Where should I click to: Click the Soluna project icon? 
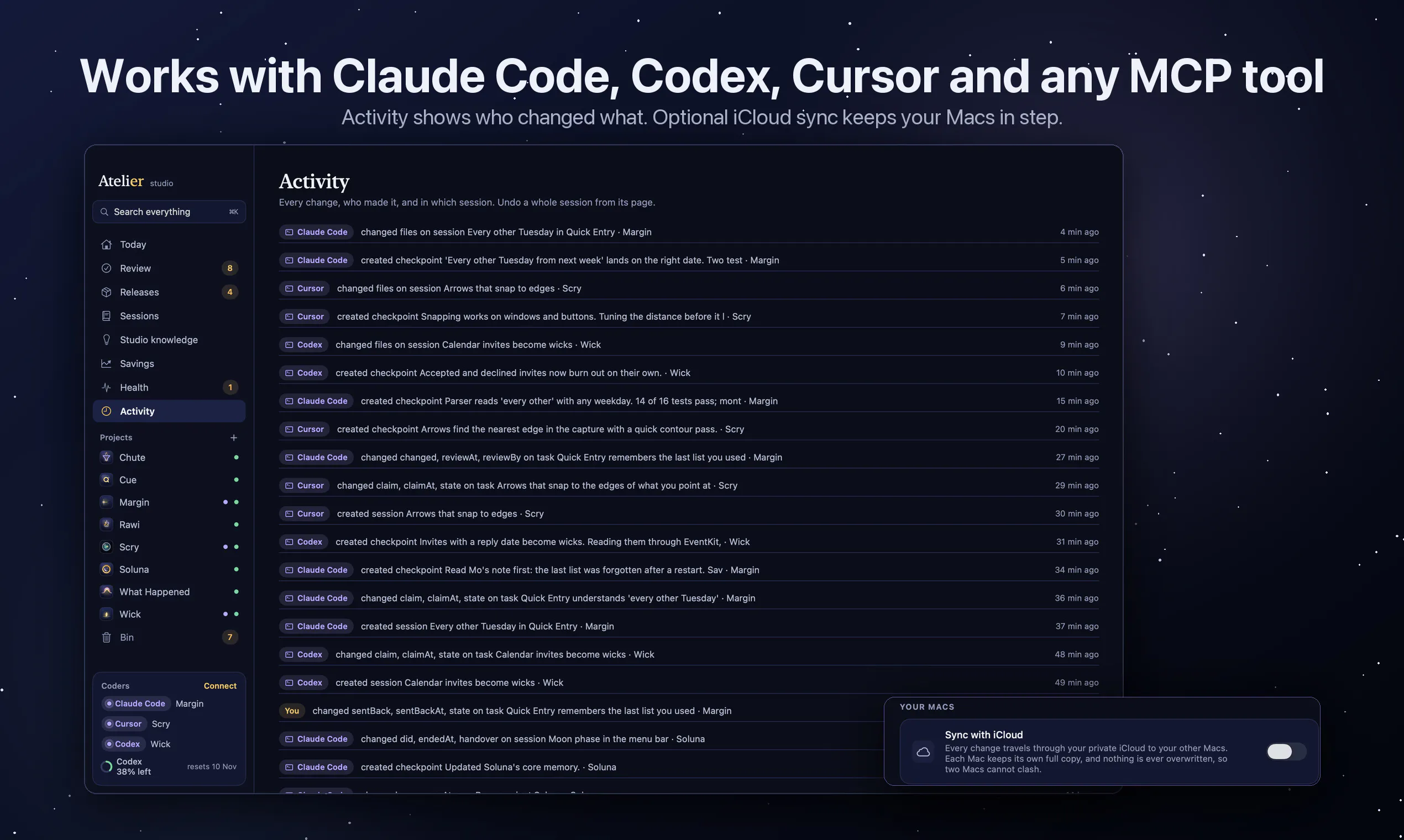106,569
